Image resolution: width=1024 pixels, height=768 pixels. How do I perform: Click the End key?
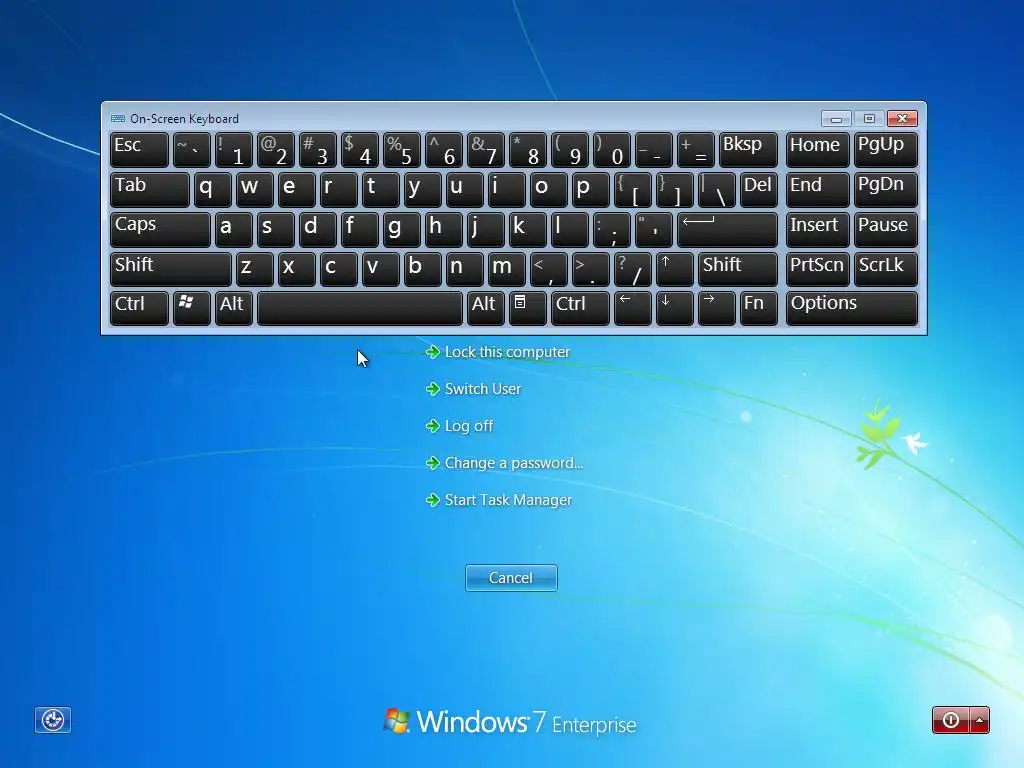click(x=818, y=190)
